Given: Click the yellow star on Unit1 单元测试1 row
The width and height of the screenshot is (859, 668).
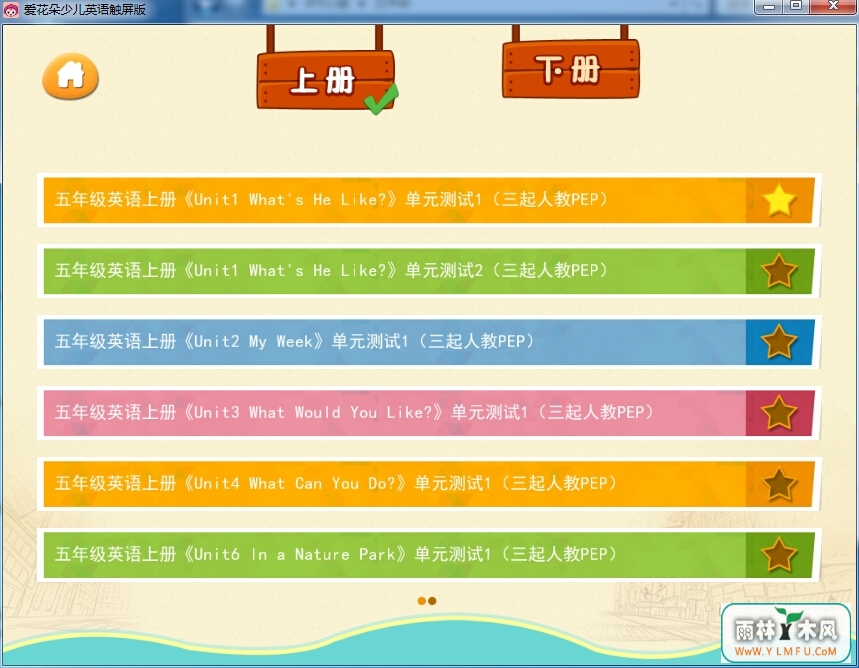Looking at the screenshot, I should click(779, 200).
